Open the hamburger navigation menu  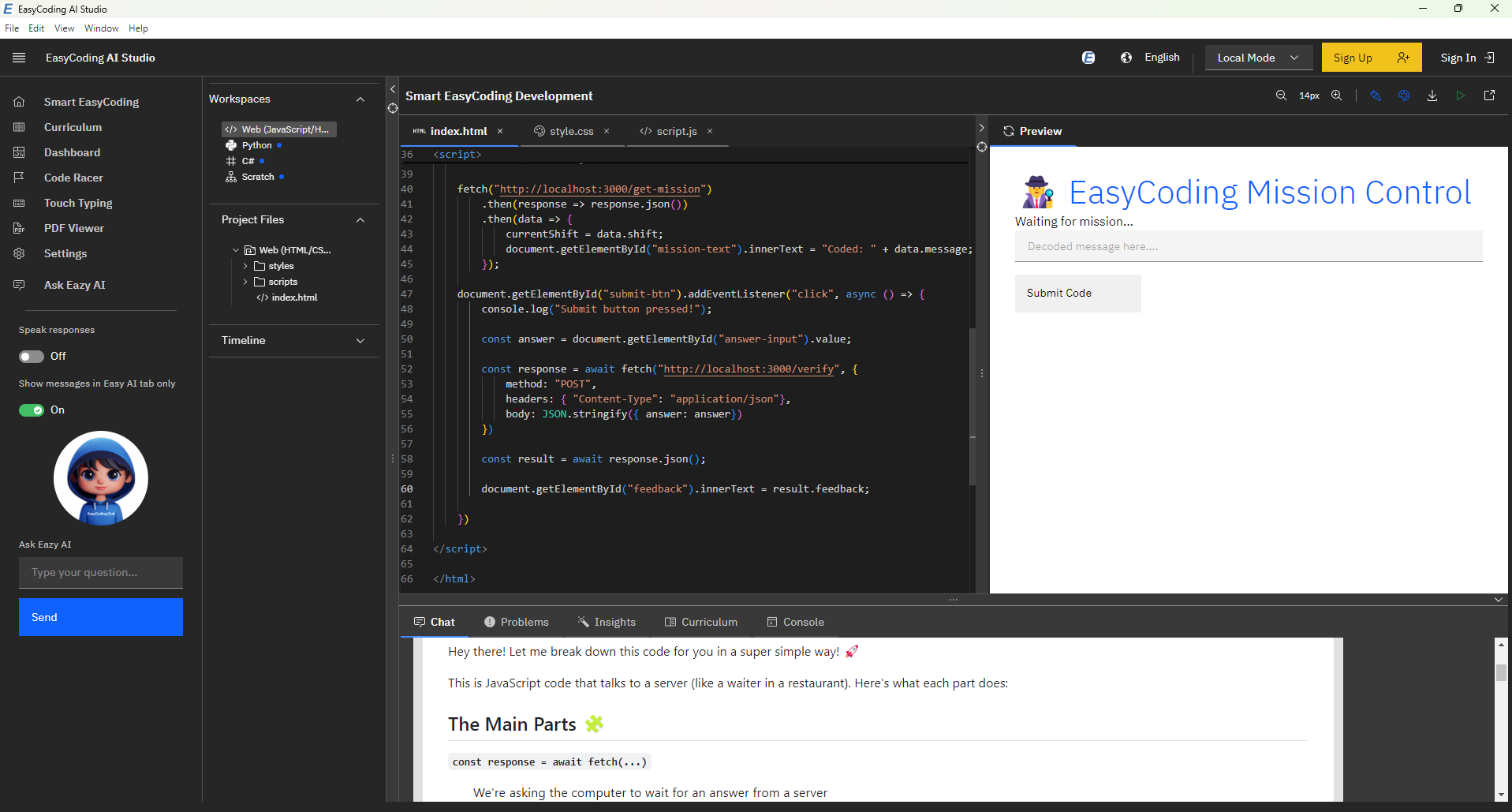(19, 58)
